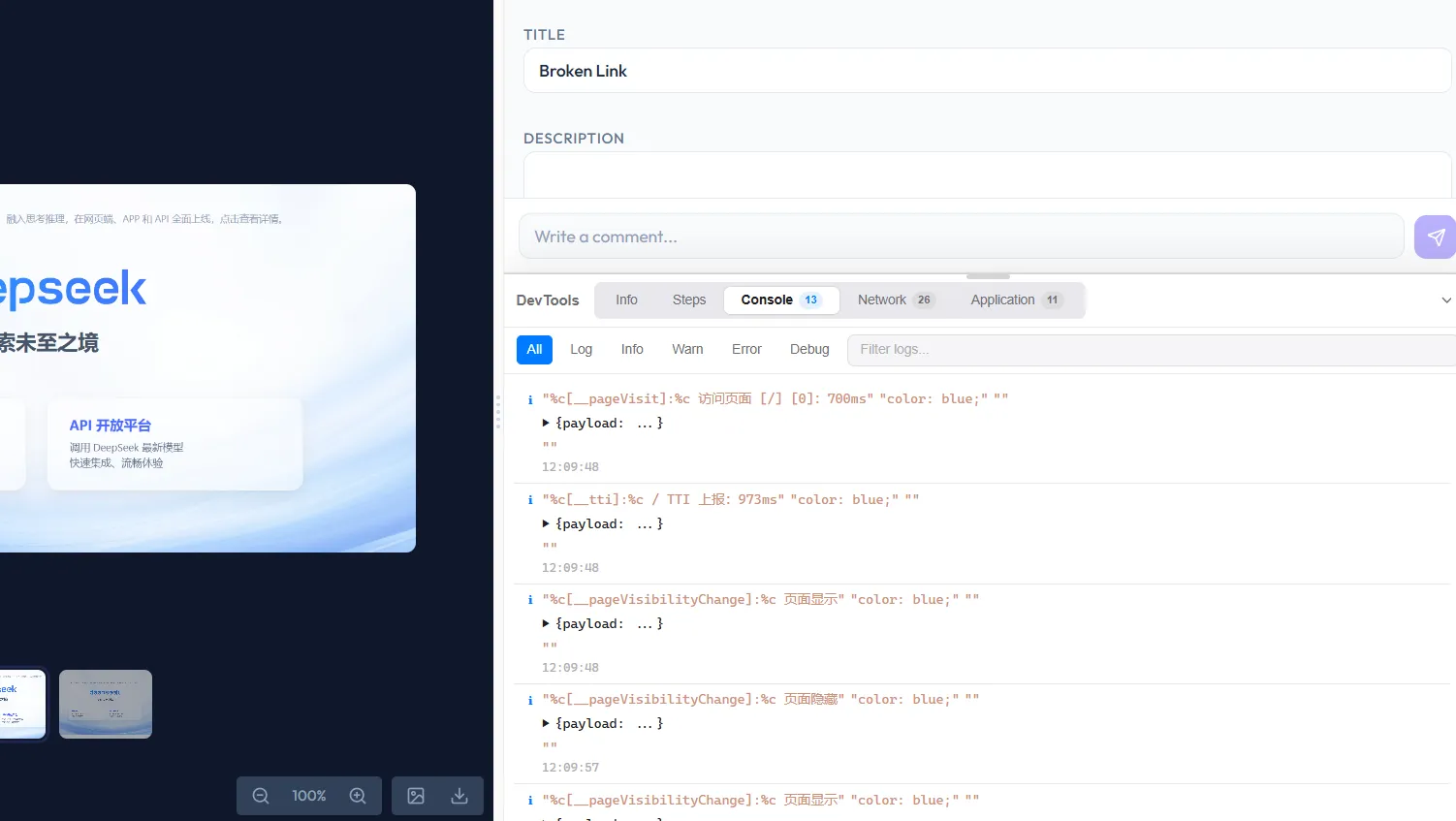The width and height of the screenshot is (1456, 821).
Task: Click the Steps tab in DevTools
Action: pyautogui.click(x=688, y=300)
